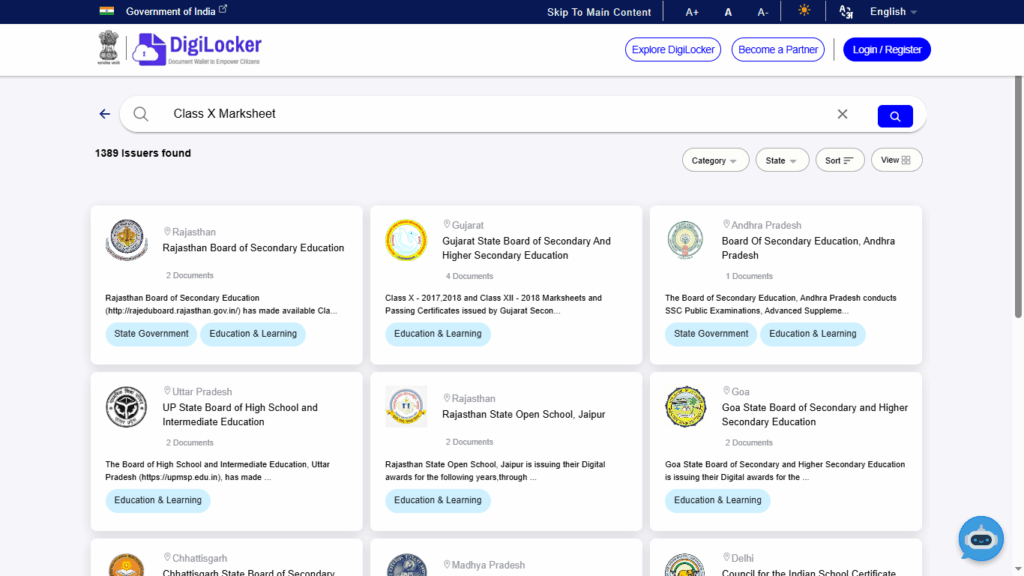The height and width of the screenshot is (576, 1024).
Task: Click UP State Board logo
Action: (x=127, y=406)
